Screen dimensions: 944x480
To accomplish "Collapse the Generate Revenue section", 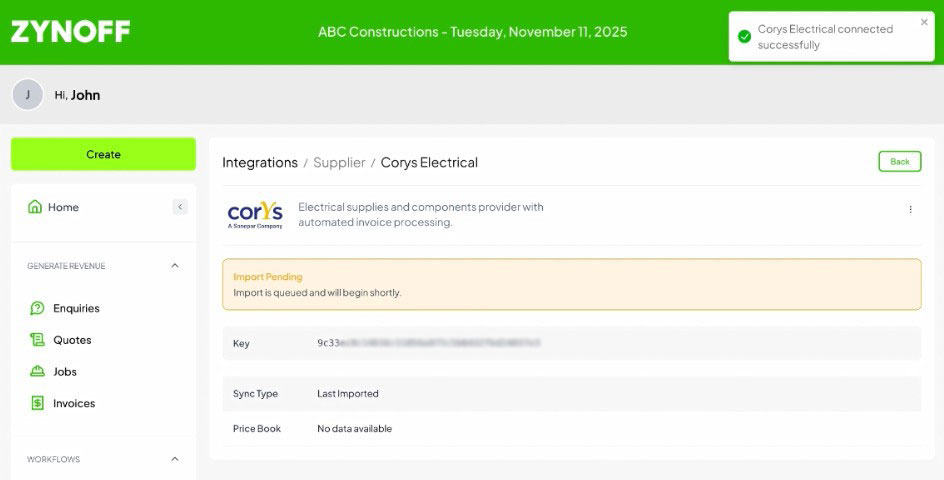I will coord(175,266).
